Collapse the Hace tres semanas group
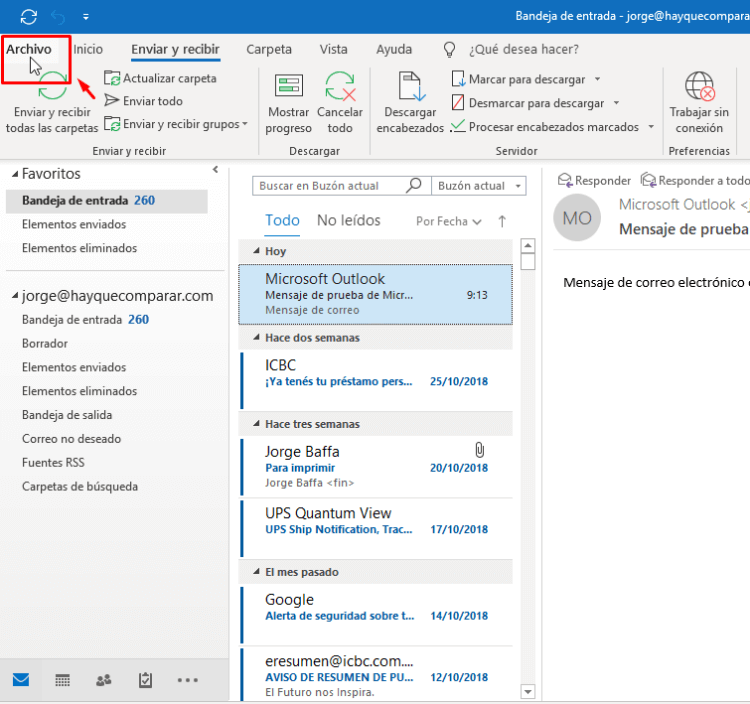 tap(256, 424)
